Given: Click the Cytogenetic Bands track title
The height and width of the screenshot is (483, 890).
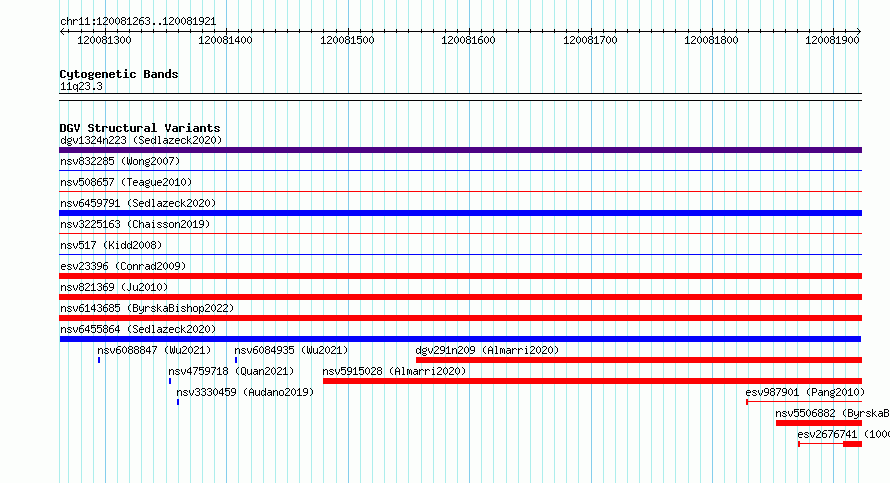Looking at the screenshot, I should pyautogui.click(x=119, y=74).
